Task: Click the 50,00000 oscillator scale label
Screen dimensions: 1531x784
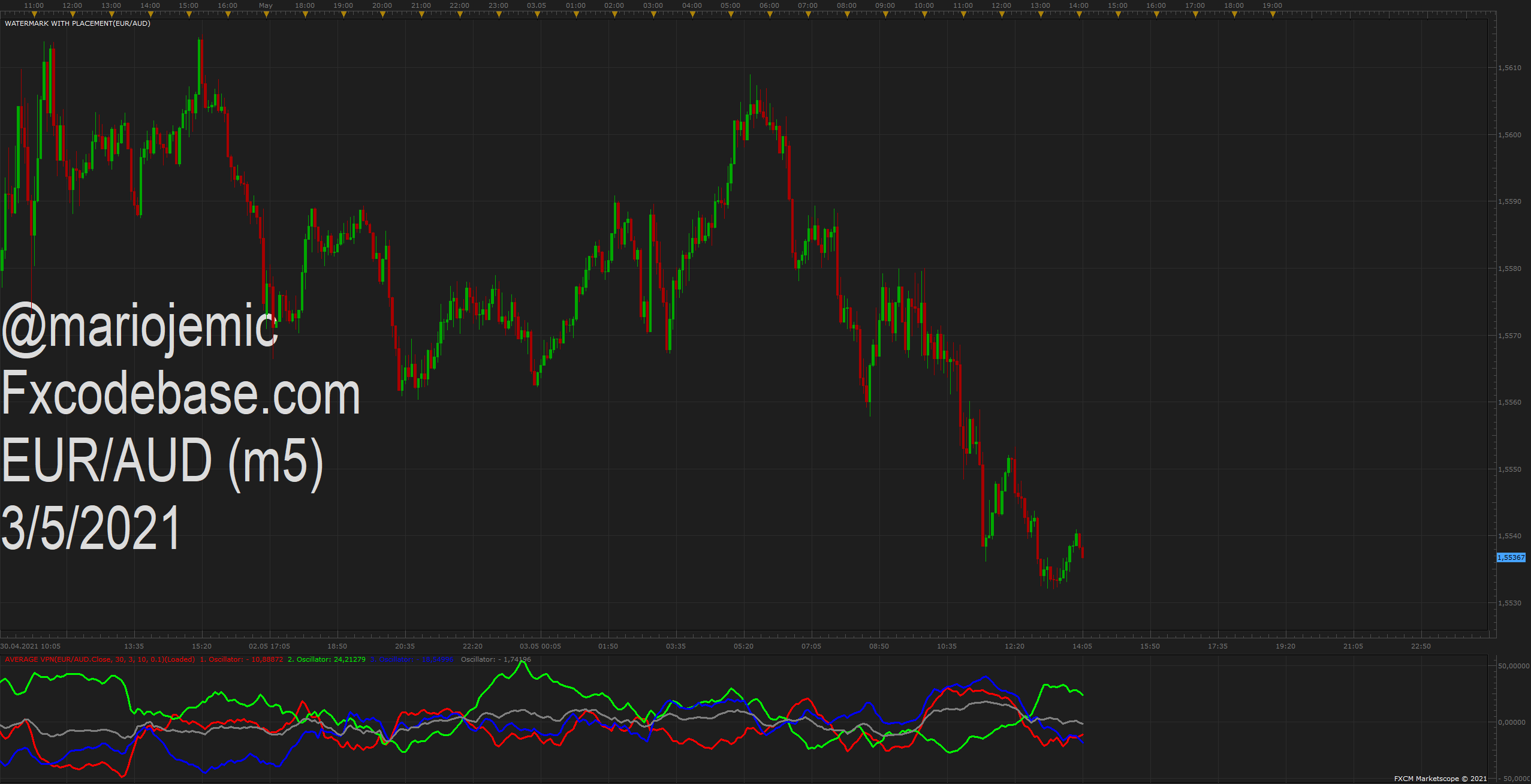Action: 1513,666
